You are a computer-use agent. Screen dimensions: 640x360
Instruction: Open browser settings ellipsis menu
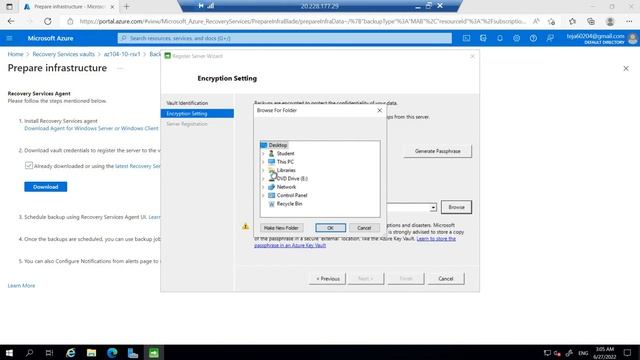tap(629, 21)
